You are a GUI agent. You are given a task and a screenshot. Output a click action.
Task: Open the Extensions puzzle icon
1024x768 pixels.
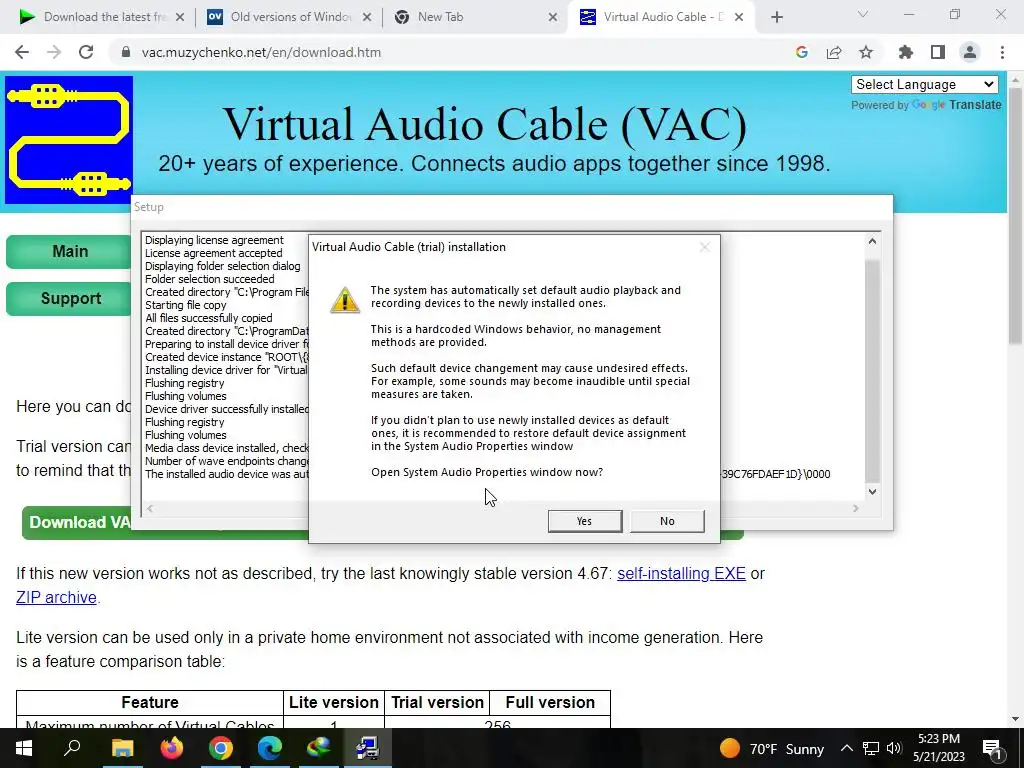(x=906, y=52)
